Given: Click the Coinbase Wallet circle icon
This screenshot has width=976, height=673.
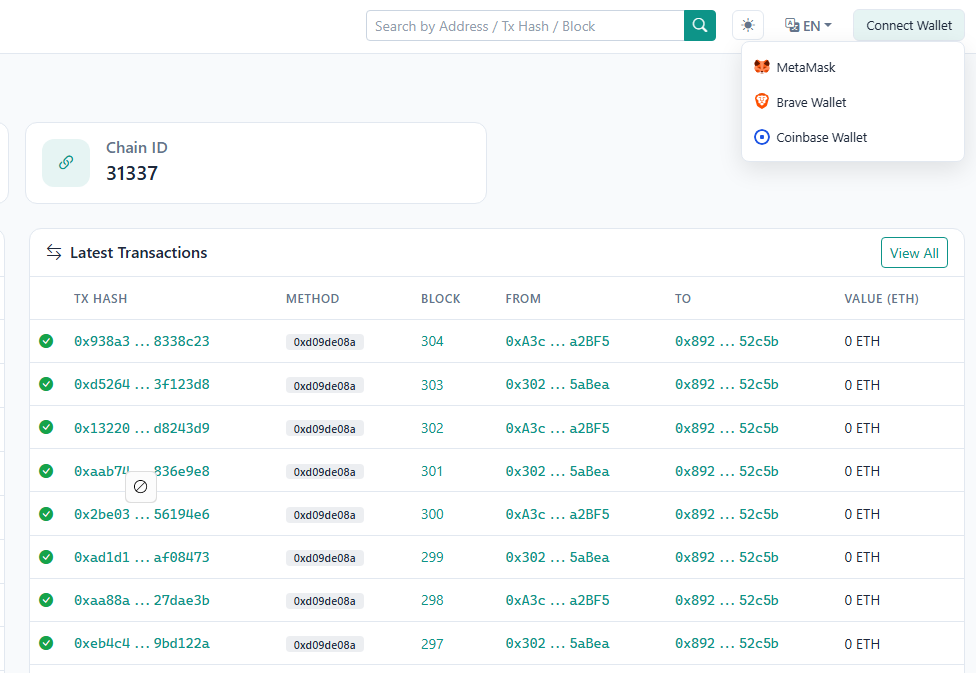Looking at the screenshot, I should pos(762,137).
